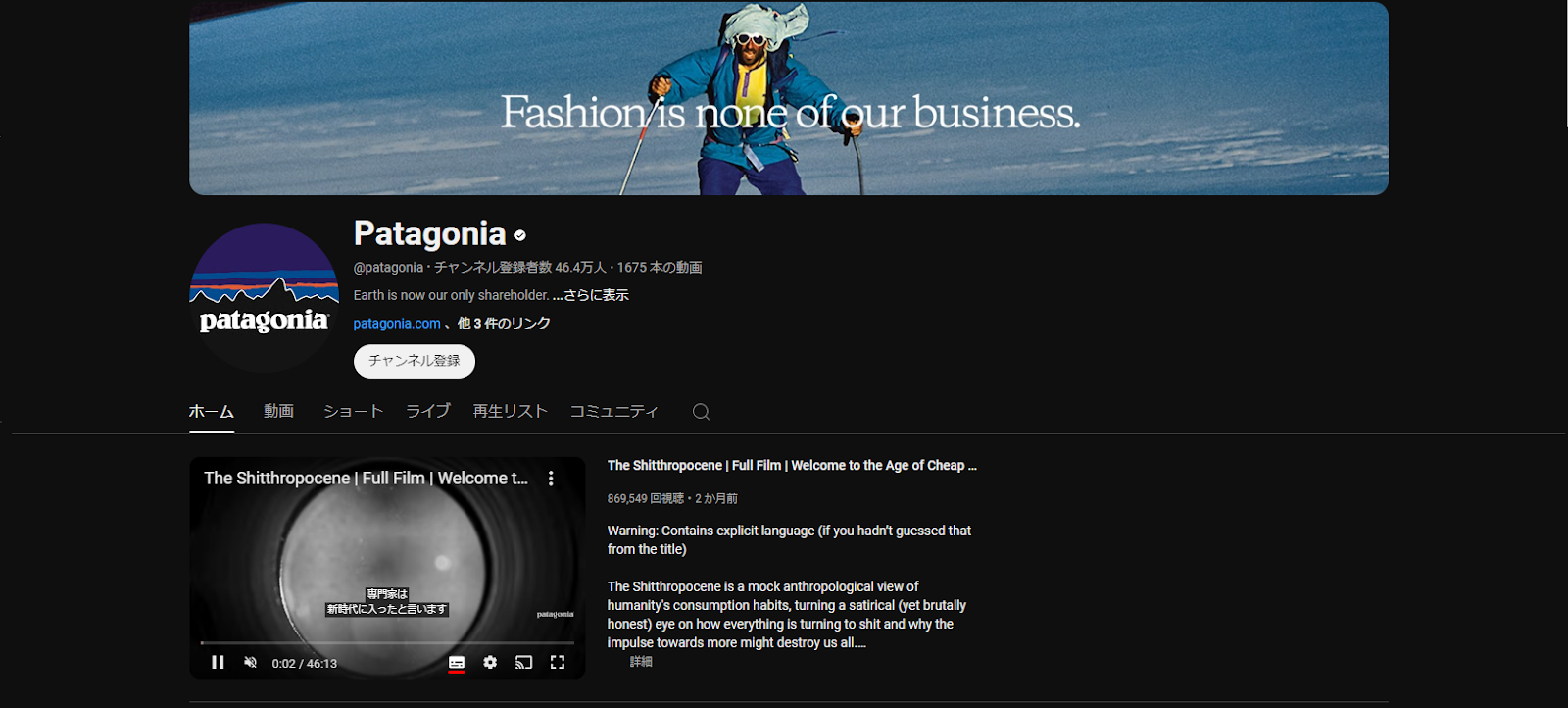Click the Patagonia channel name heading
The height and width of the screenshot is (708, 1568).
click(429, 234)
